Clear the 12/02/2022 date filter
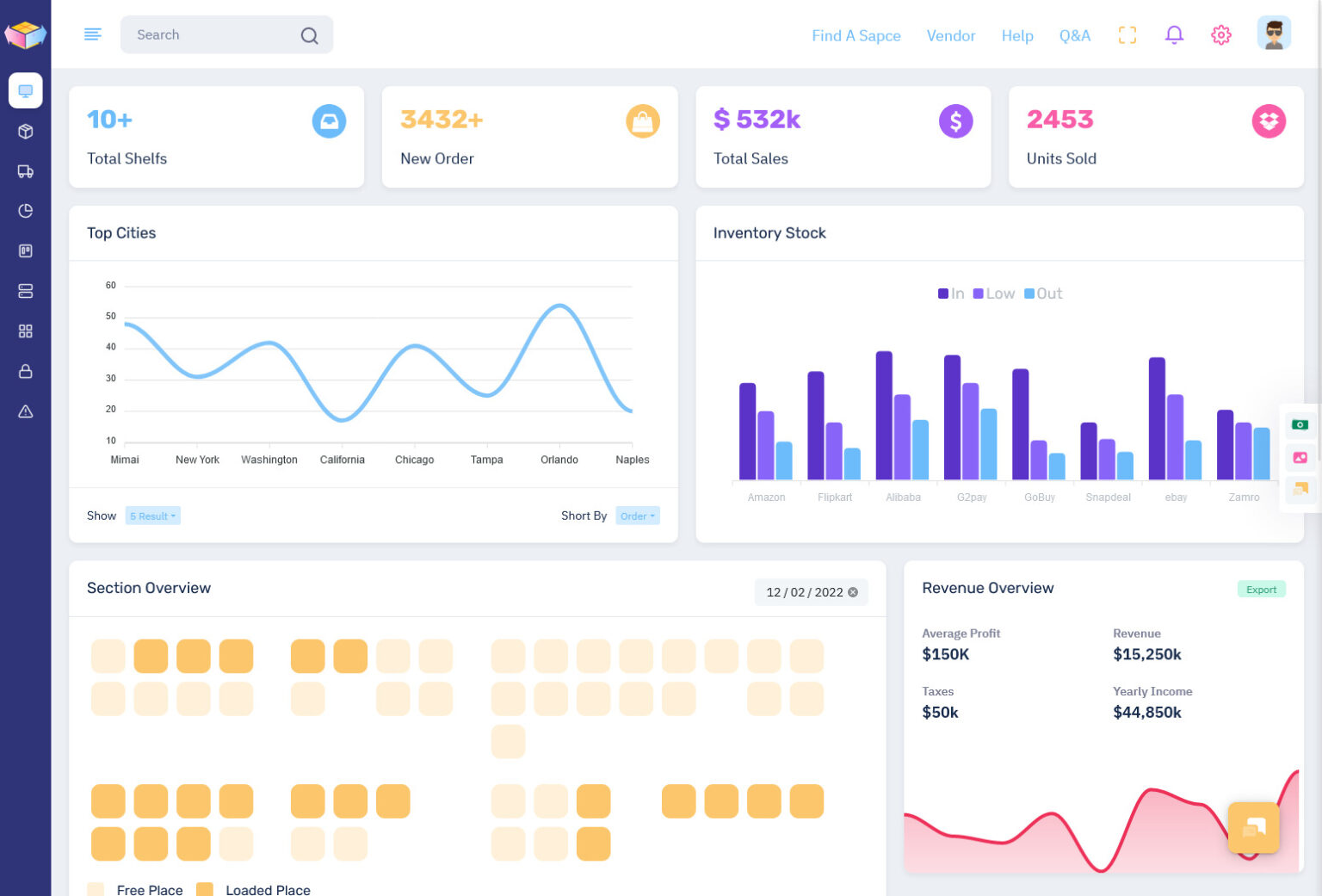The height and width of the screenshot is (896, 1322). coord(853,592)
